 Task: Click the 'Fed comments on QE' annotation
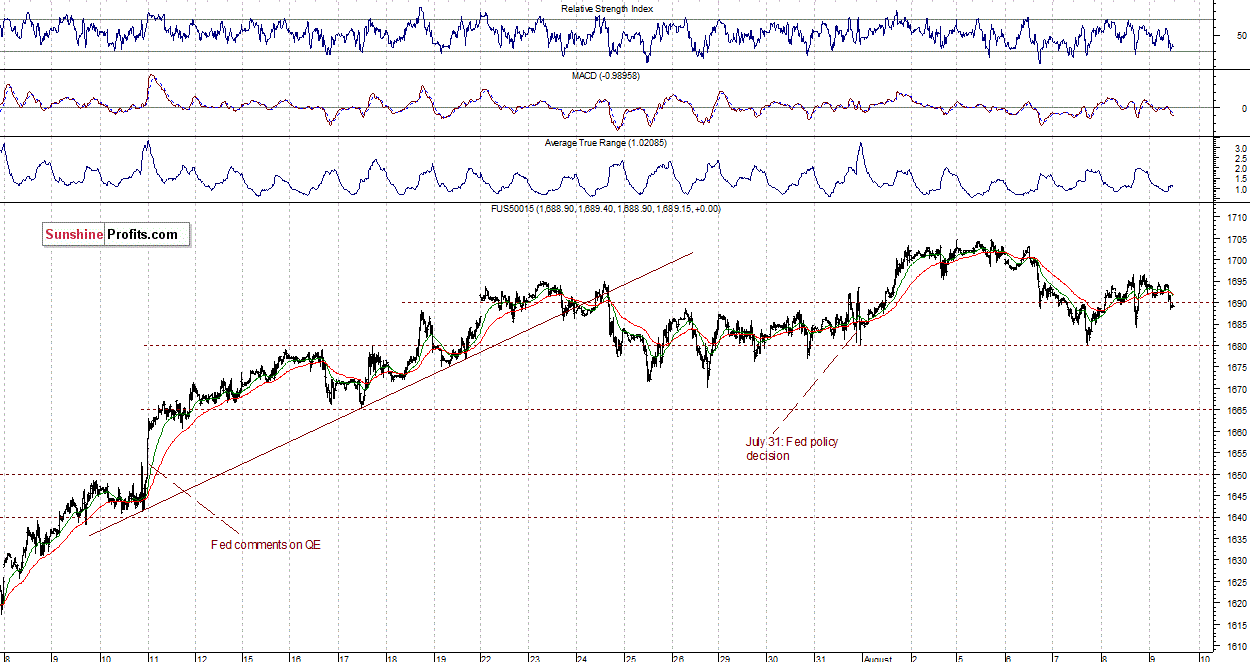pyautogui.click(x=265, y=545)
